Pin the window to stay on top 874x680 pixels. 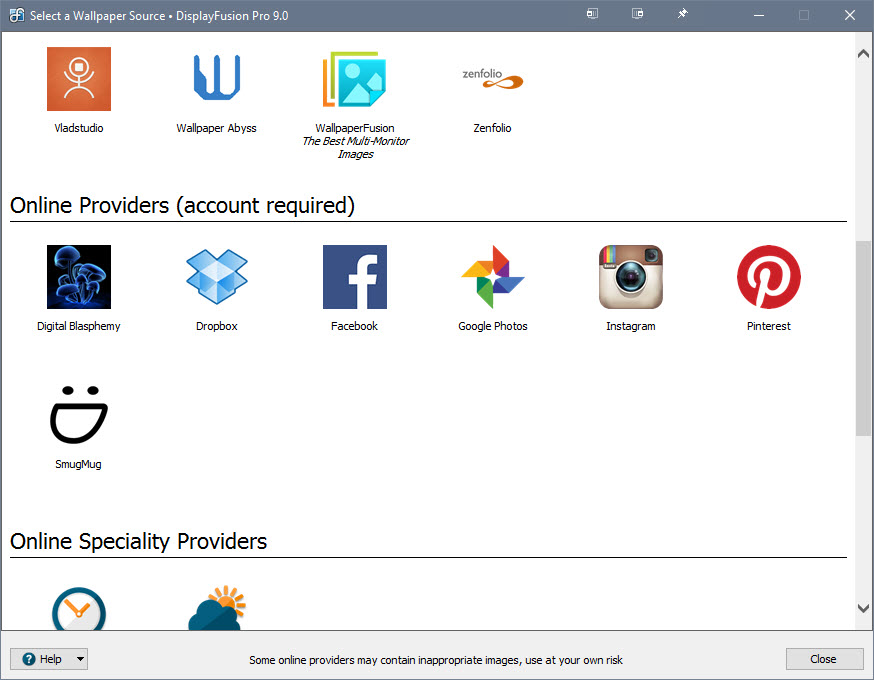point(682,14)
